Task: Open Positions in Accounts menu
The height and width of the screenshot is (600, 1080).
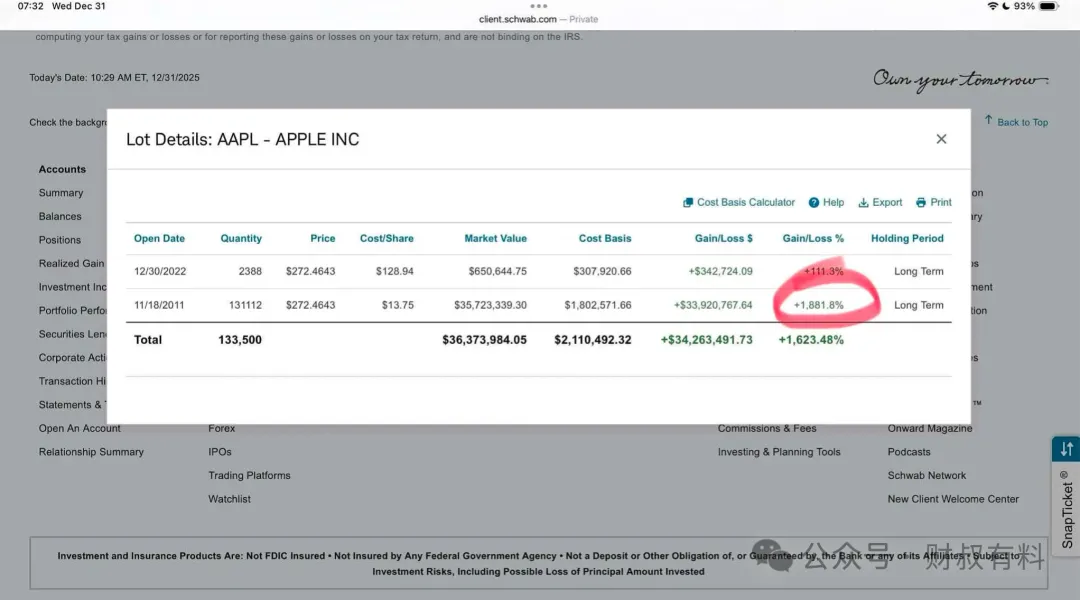Action: [60, 240]
